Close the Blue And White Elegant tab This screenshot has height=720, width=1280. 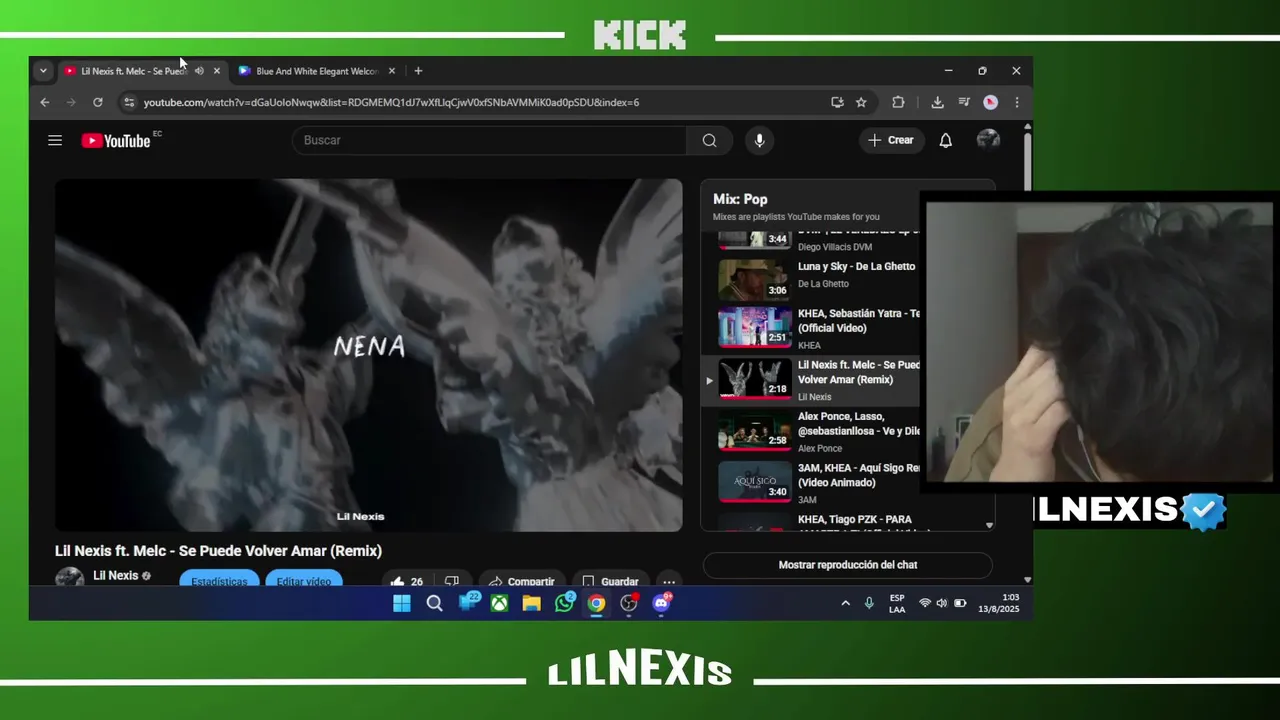(x=392, y=71)
